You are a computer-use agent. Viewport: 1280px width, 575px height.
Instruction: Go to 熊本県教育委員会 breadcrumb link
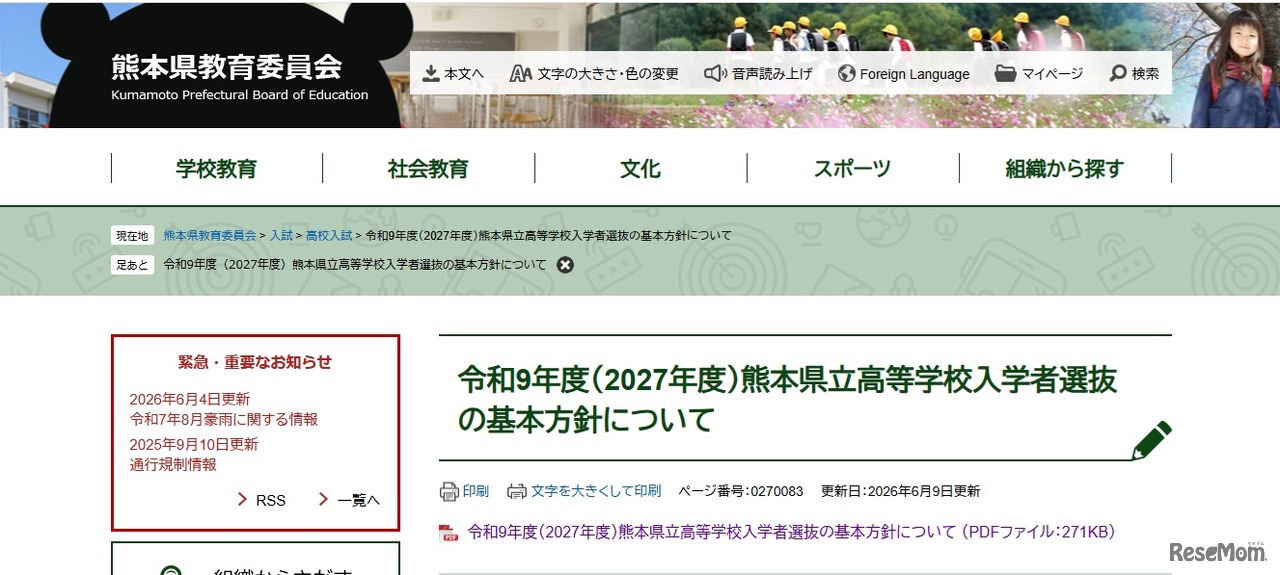point(210,235)
